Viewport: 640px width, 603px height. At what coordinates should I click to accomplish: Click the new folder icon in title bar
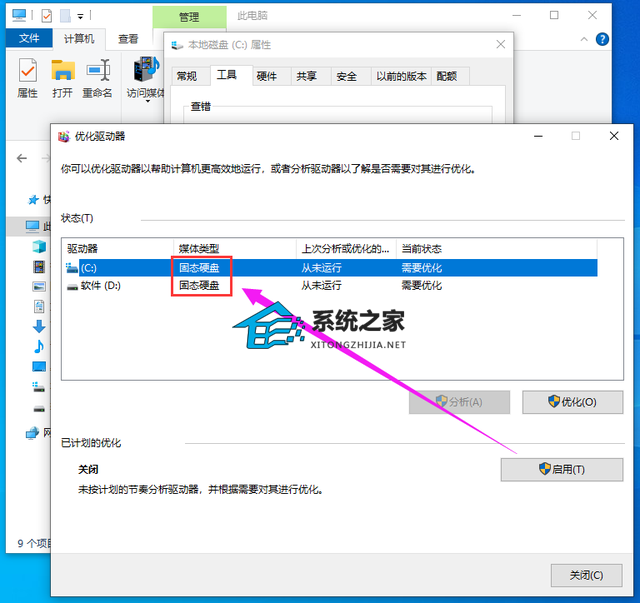click(x=65, y=16)
